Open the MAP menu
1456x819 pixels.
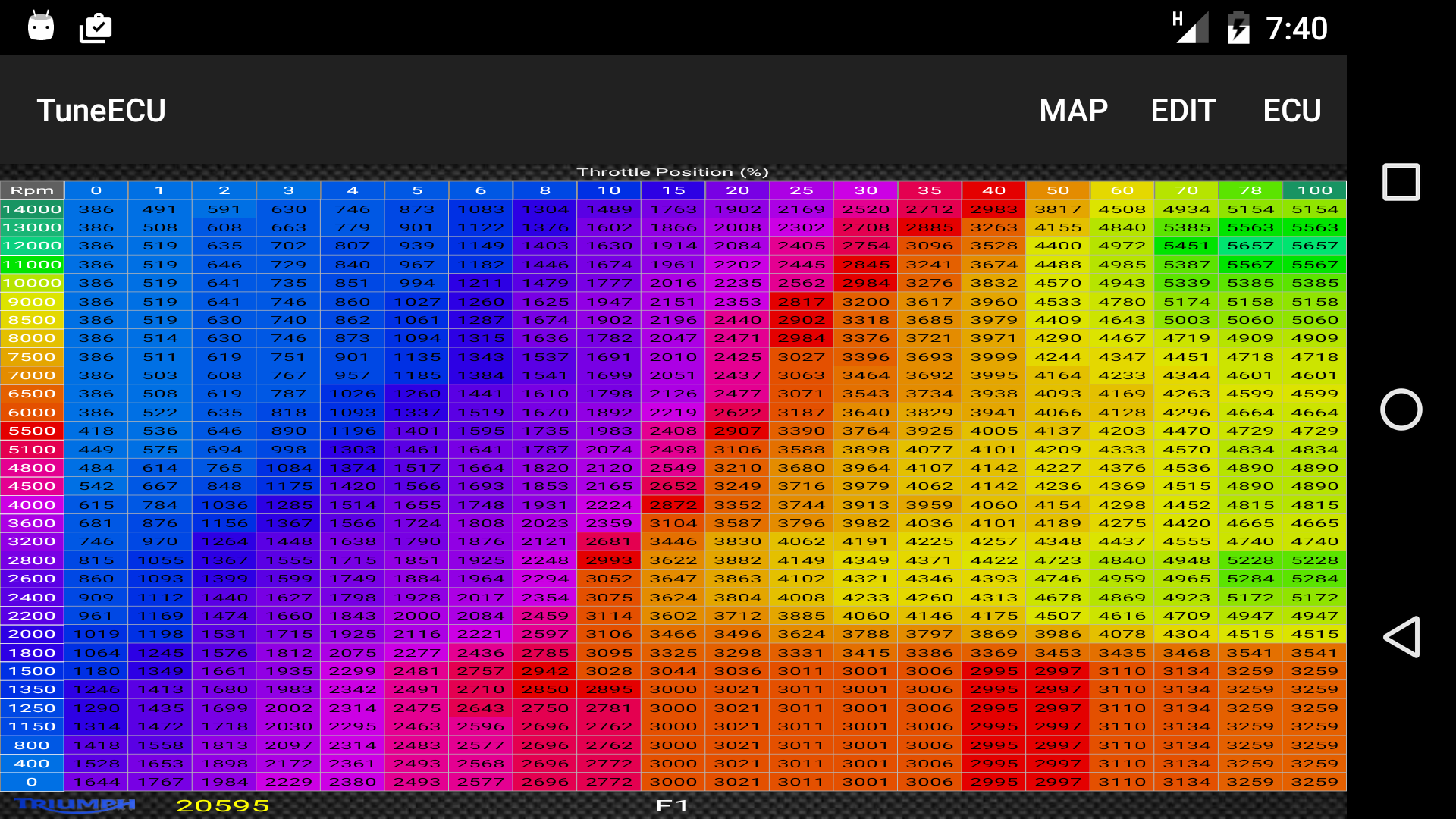(x=1073, y=111)
